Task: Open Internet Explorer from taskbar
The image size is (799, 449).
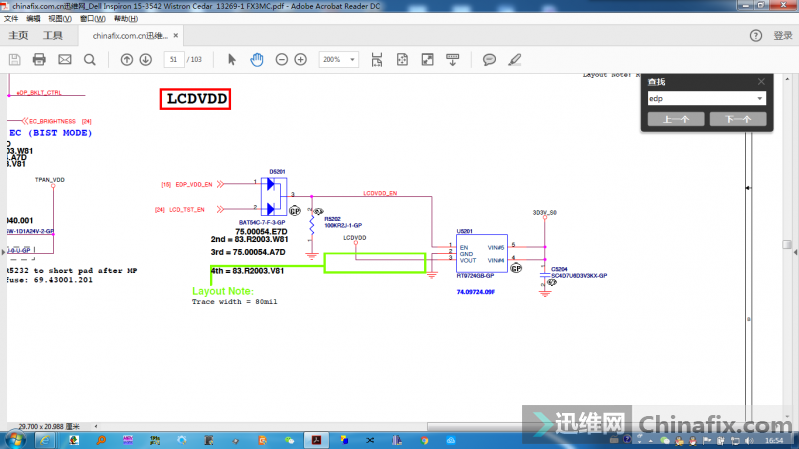Action: (x=45, y=440)
